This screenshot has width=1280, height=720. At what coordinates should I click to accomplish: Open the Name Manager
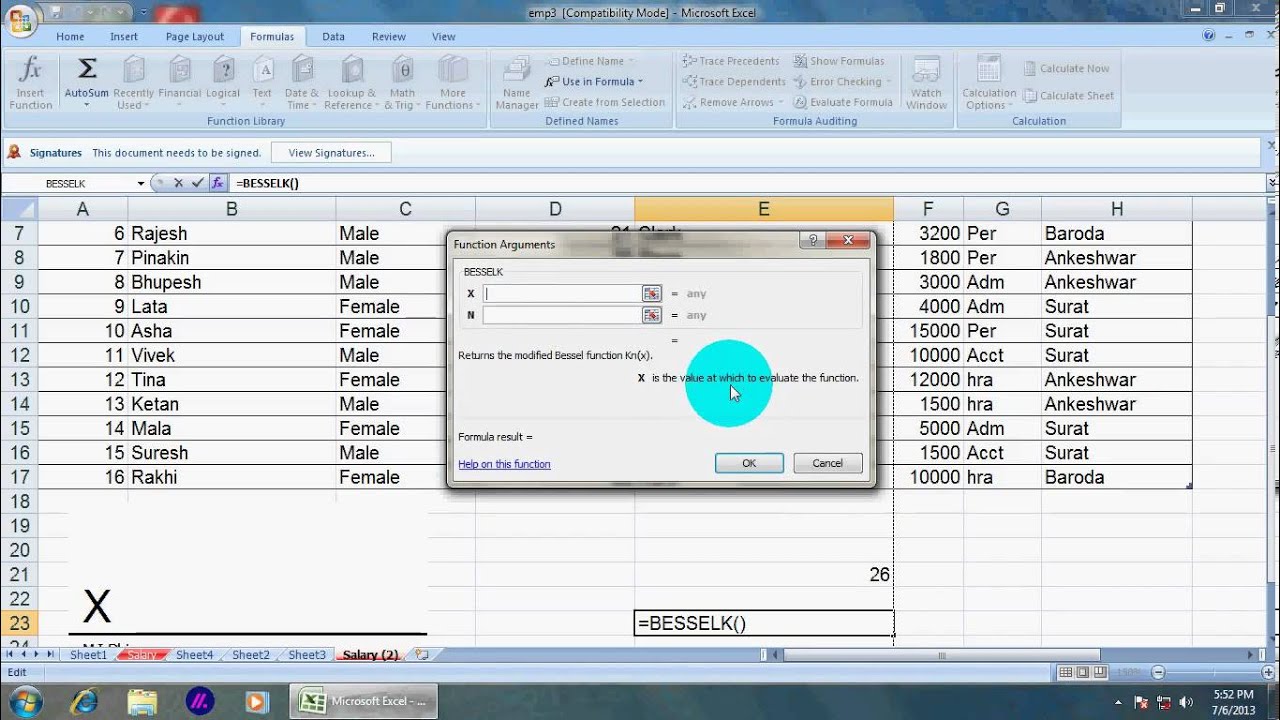pos(517,83)
